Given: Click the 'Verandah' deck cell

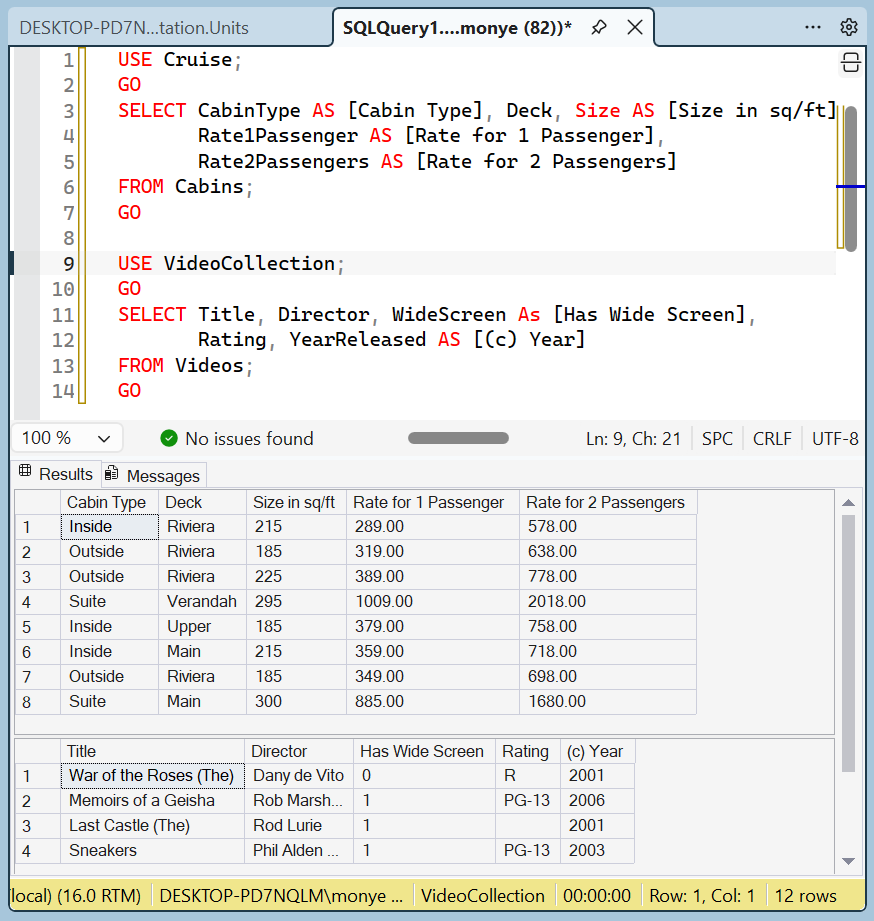Looking at the screenshot, I should pyautogui.click(x=202, y=601).
